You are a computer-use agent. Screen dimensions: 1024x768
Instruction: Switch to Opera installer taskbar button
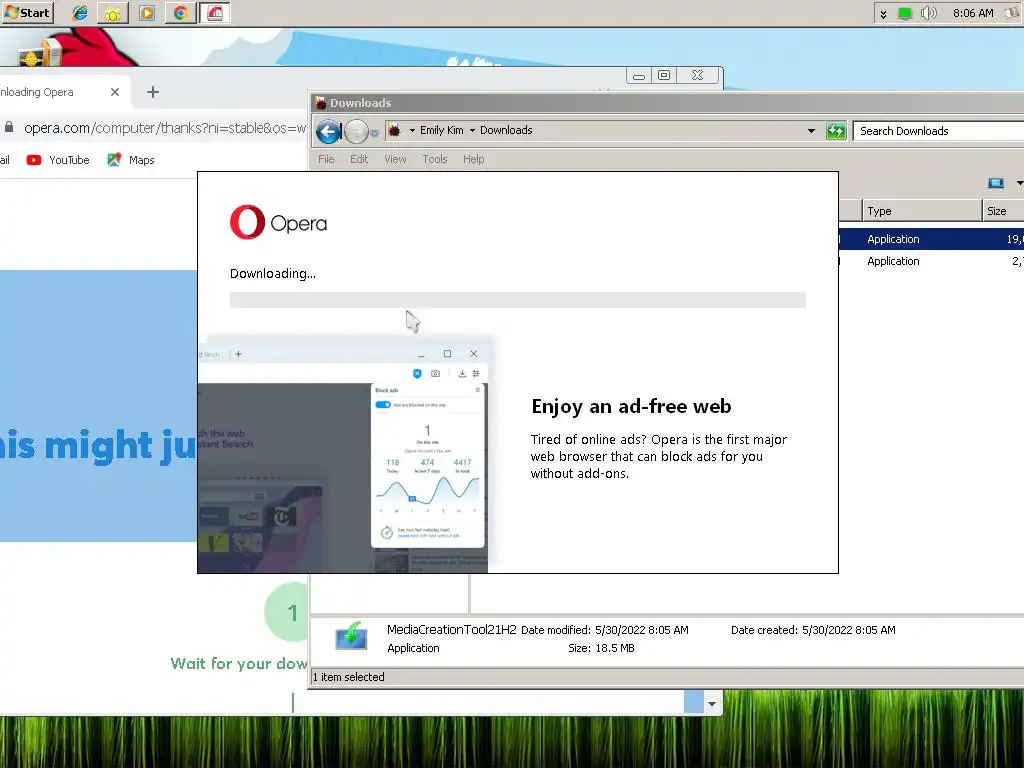coord(215,13)
